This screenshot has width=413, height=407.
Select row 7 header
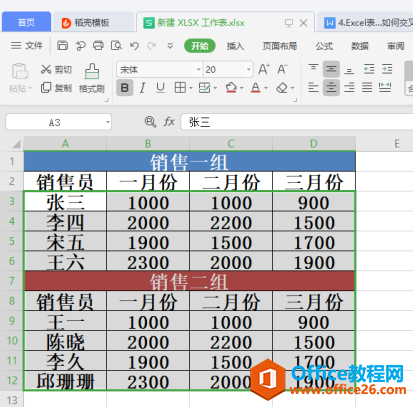pos(12,281)
